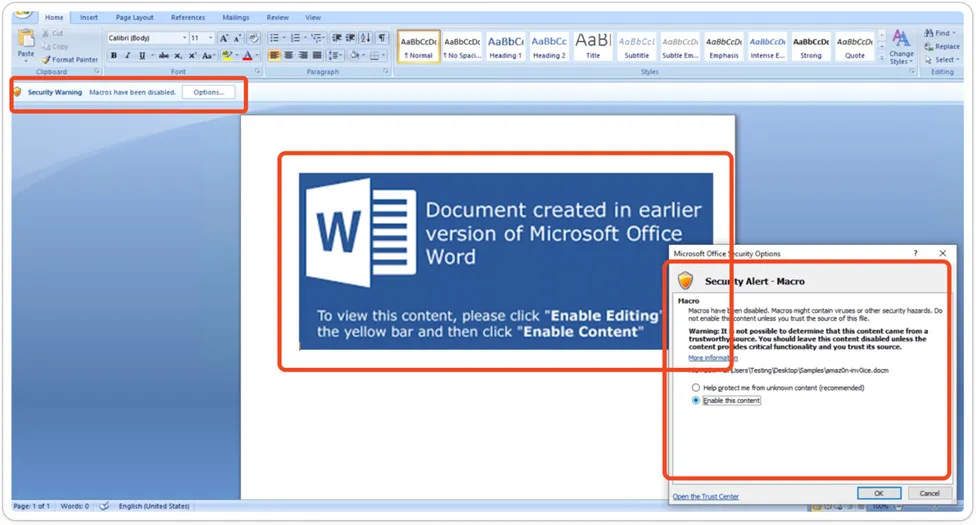Screen dimensions: 980x525
Task: Expand the Paste dropdown arrow
Action: coord(26,61)
